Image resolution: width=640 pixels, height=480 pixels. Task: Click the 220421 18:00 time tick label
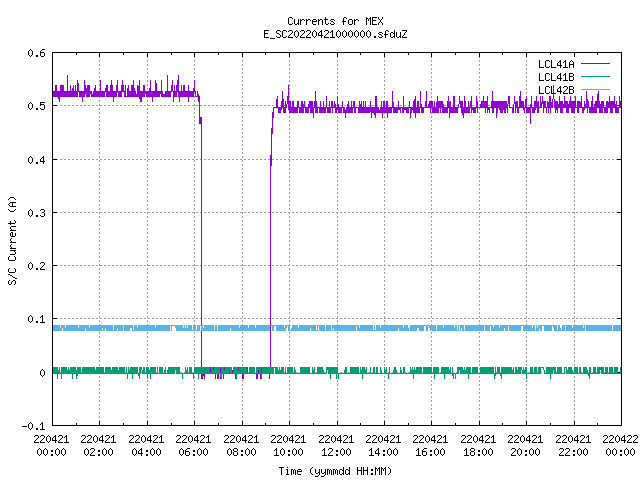[x=478, y=446]
